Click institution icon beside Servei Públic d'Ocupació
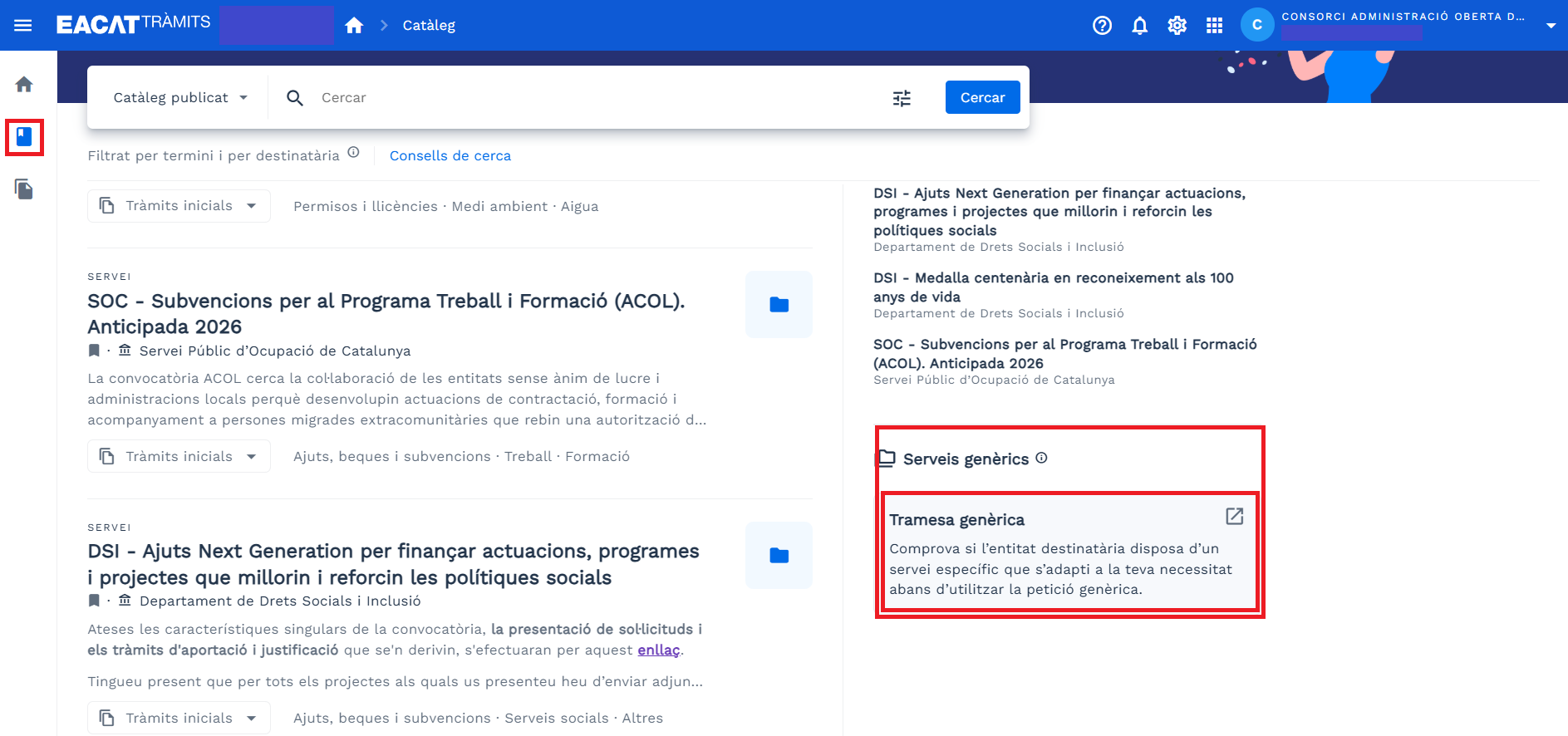Screen dimensions: 1568x736 coord(125,351)
